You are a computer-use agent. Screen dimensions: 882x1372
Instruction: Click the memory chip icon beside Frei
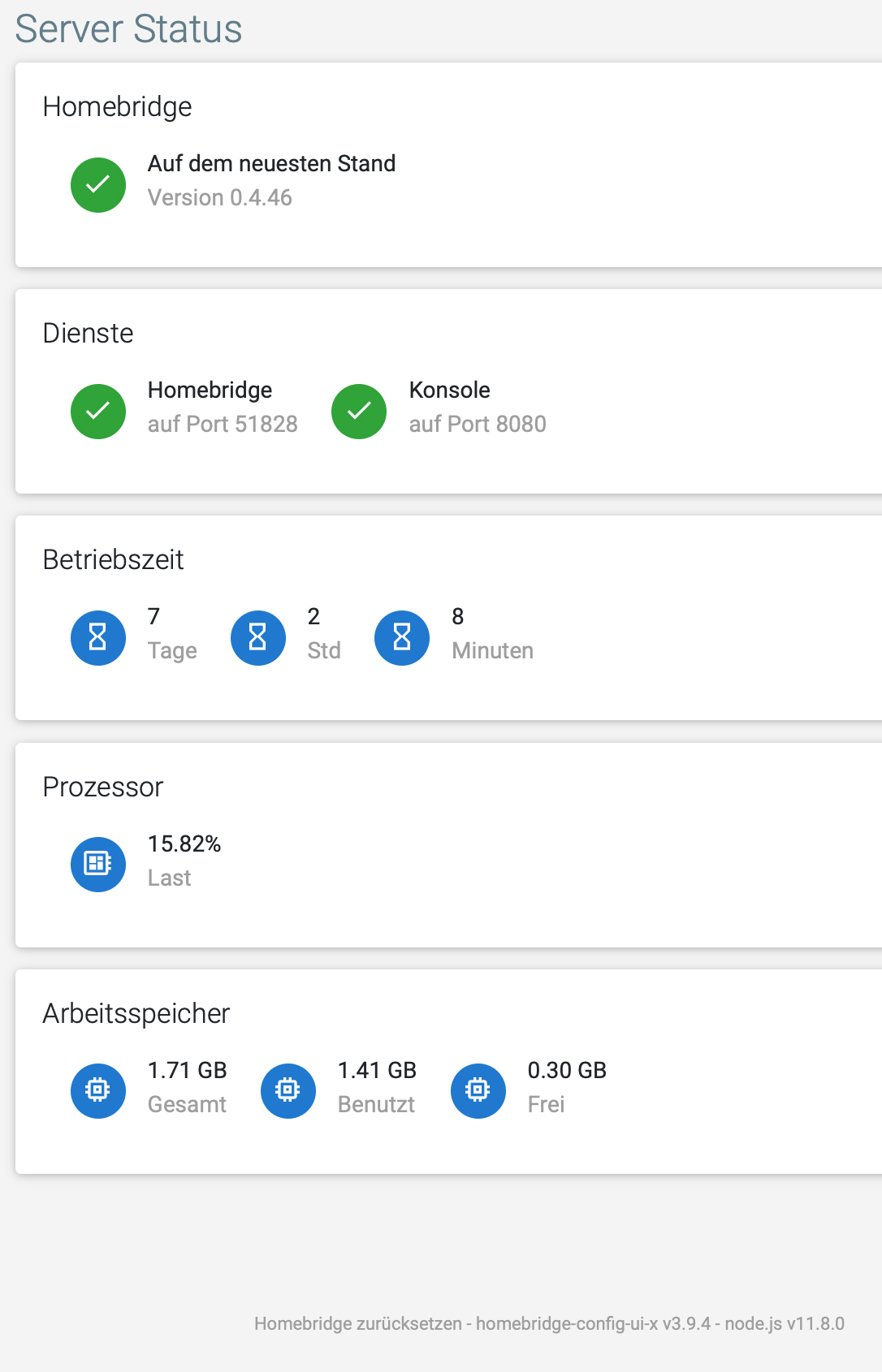tap(478, 1091)
